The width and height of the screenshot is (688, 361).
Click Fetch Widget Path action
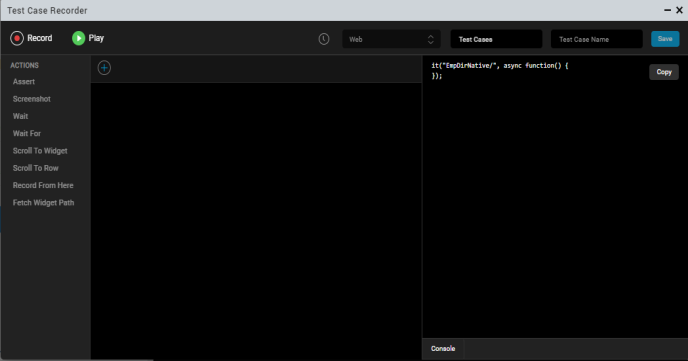(43, 203)
